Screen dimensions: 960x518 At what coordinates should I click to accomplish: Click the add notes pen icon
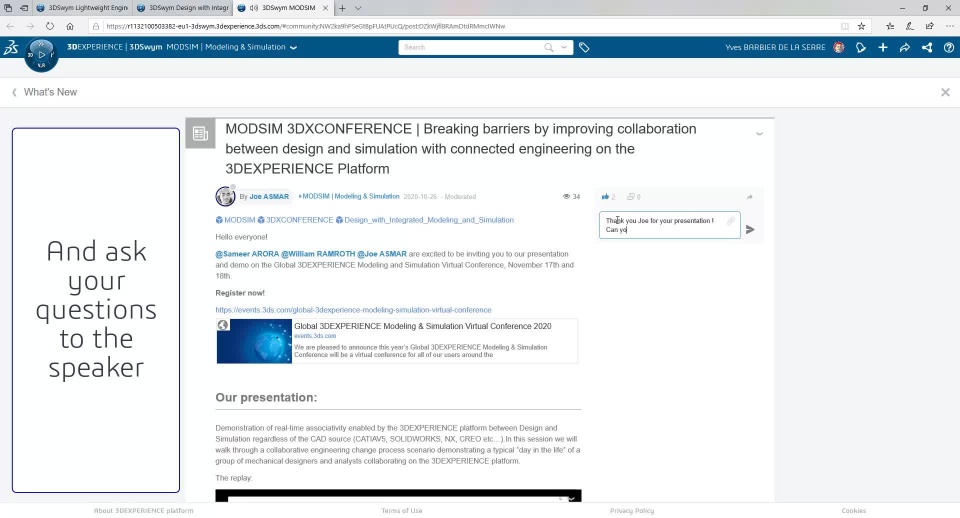[910, 26]
